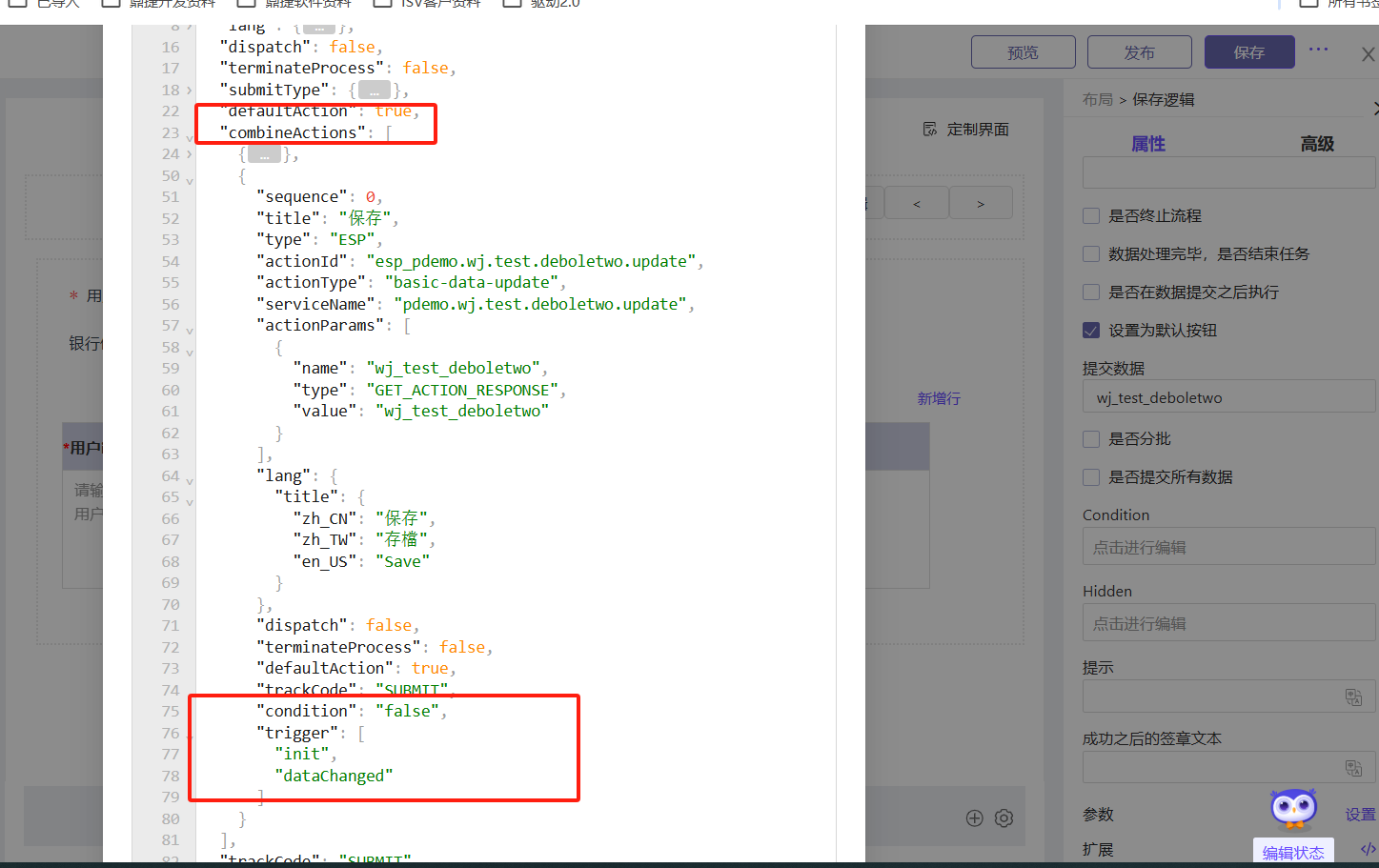1379x868 pixels.
Task: Collapse the object starting at line 50
Action: pyautogui.click(x=189, y=180)
